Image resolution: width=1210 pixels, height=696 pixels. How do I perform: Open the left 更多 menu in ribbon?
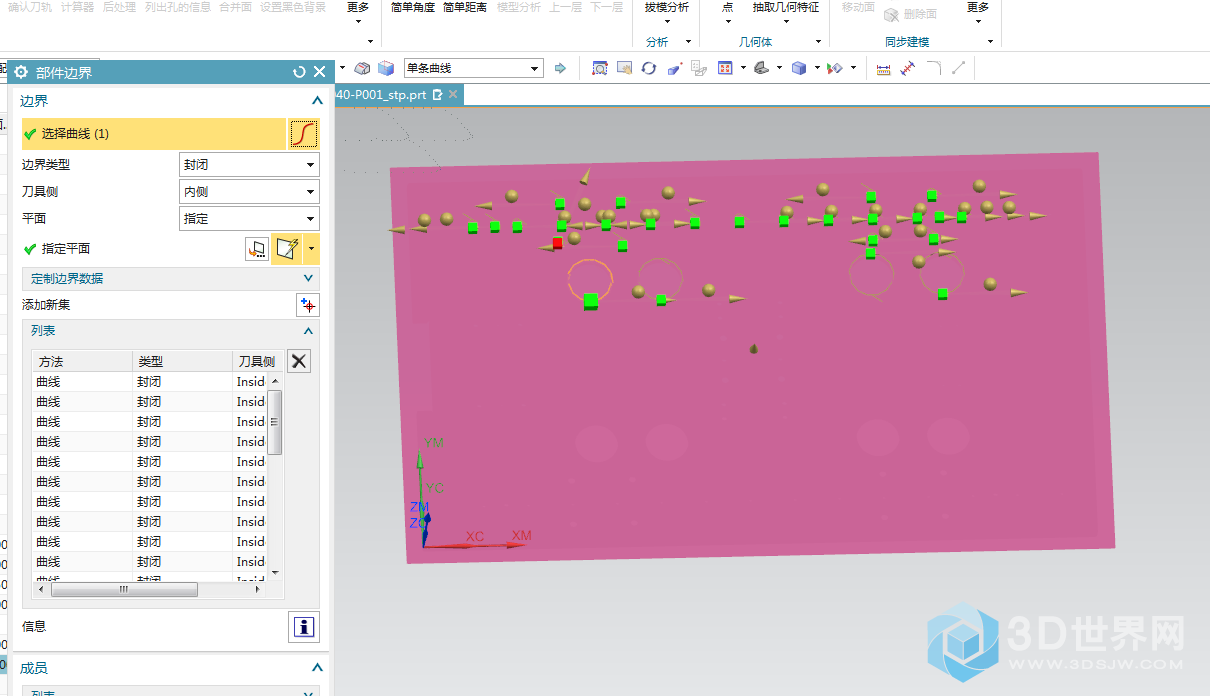(359, 13)
